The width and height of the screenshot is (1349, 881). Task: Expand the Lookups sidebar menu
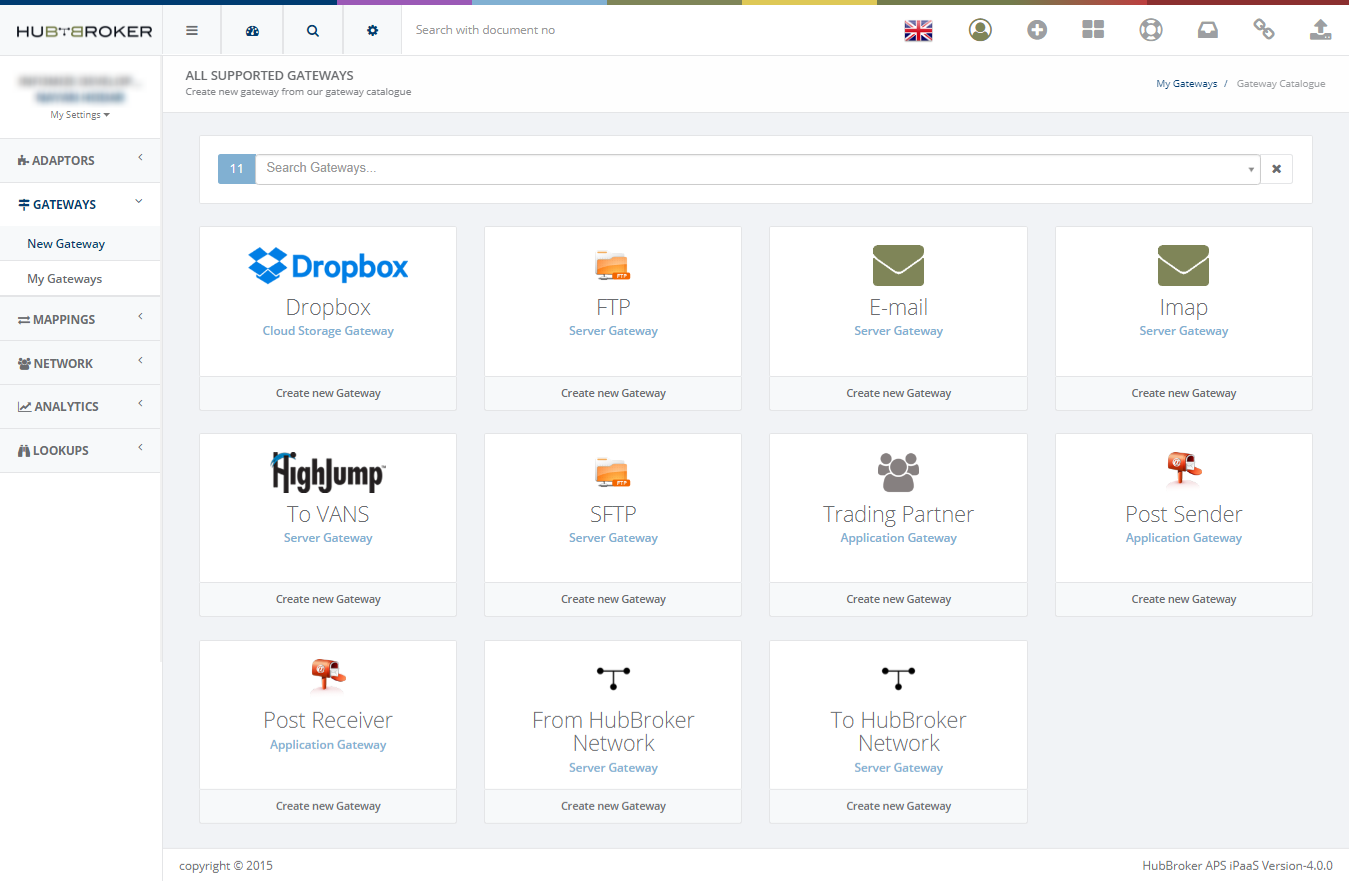(80, 450)
